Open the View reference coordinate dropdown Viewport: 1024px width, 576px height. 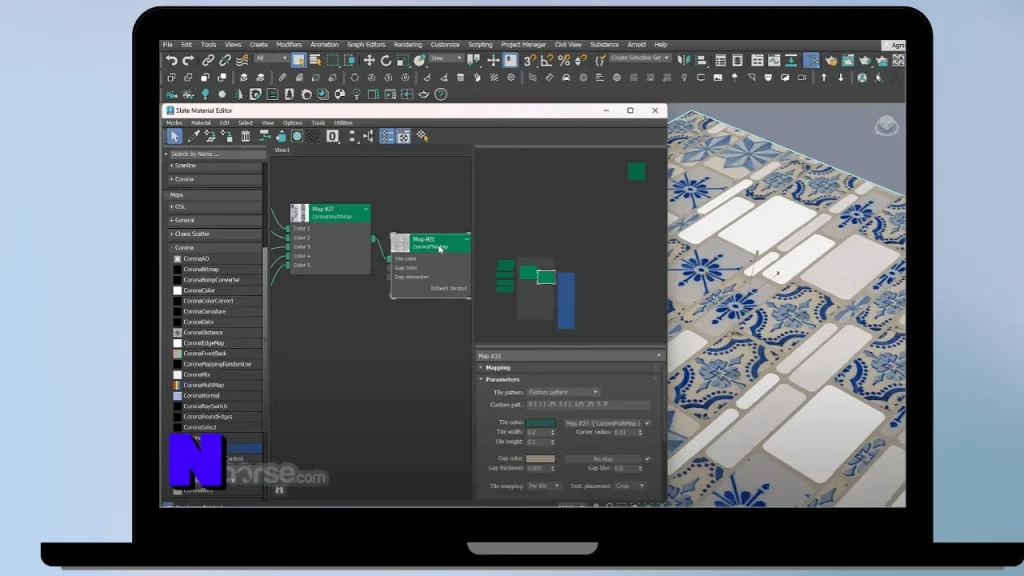(447, 58)
